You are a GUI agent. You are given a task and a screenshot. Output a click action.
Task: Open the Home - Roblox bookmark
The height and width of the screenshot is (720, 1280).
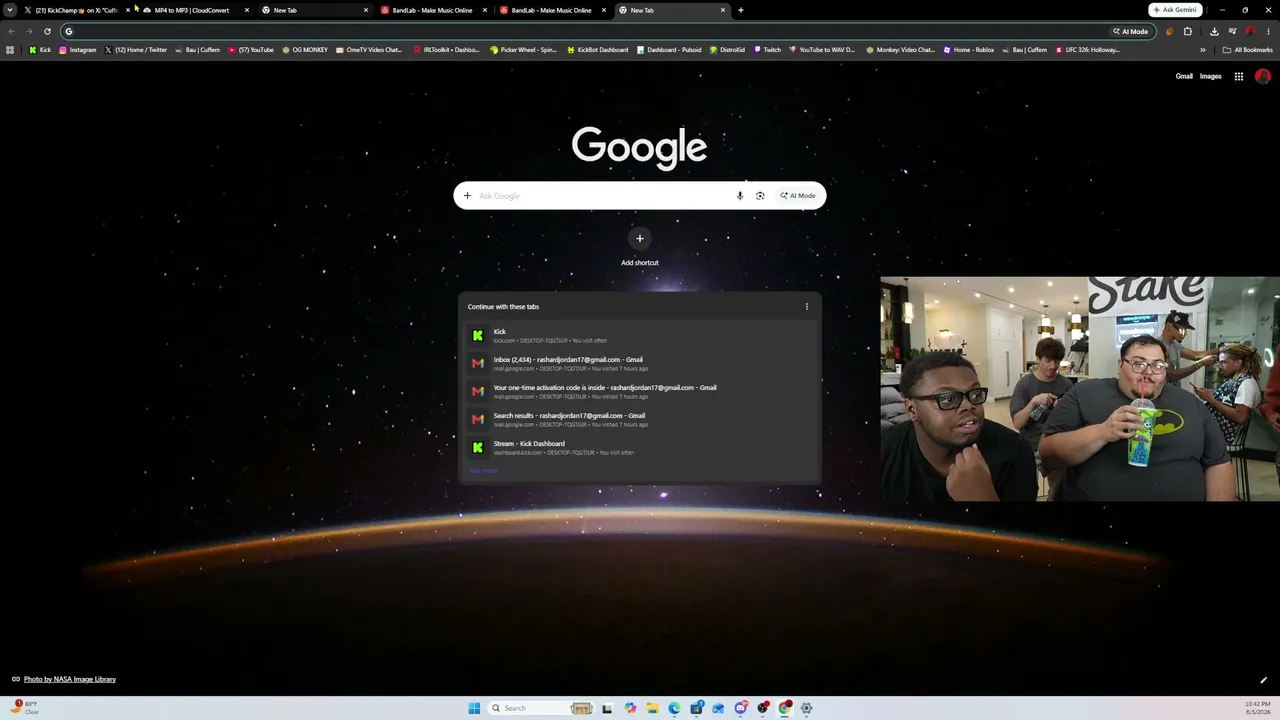pos(968,50)
